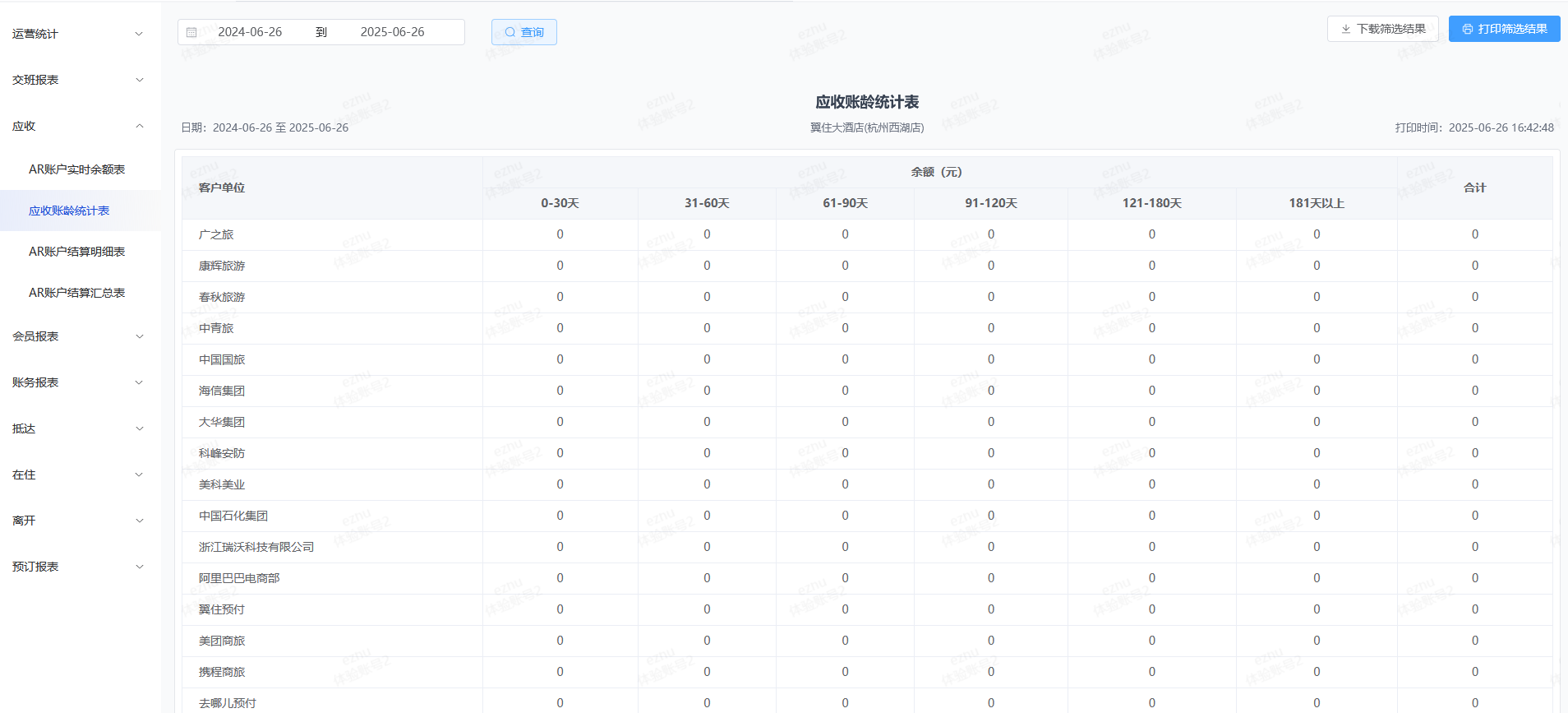Click the 121-180天 column header
1568x713 pixels.
click(1152, 203)
